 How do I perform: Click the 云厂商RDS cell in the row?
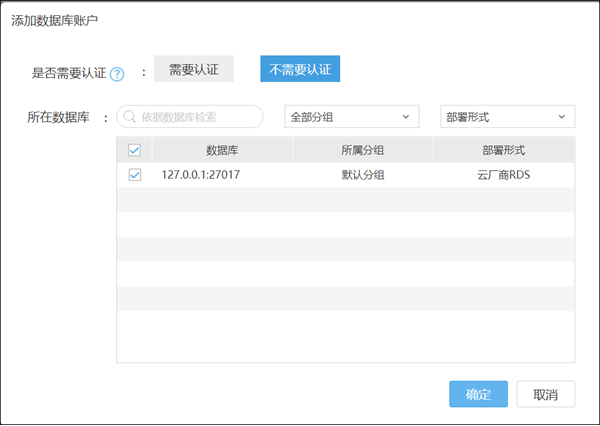(503, 175)
